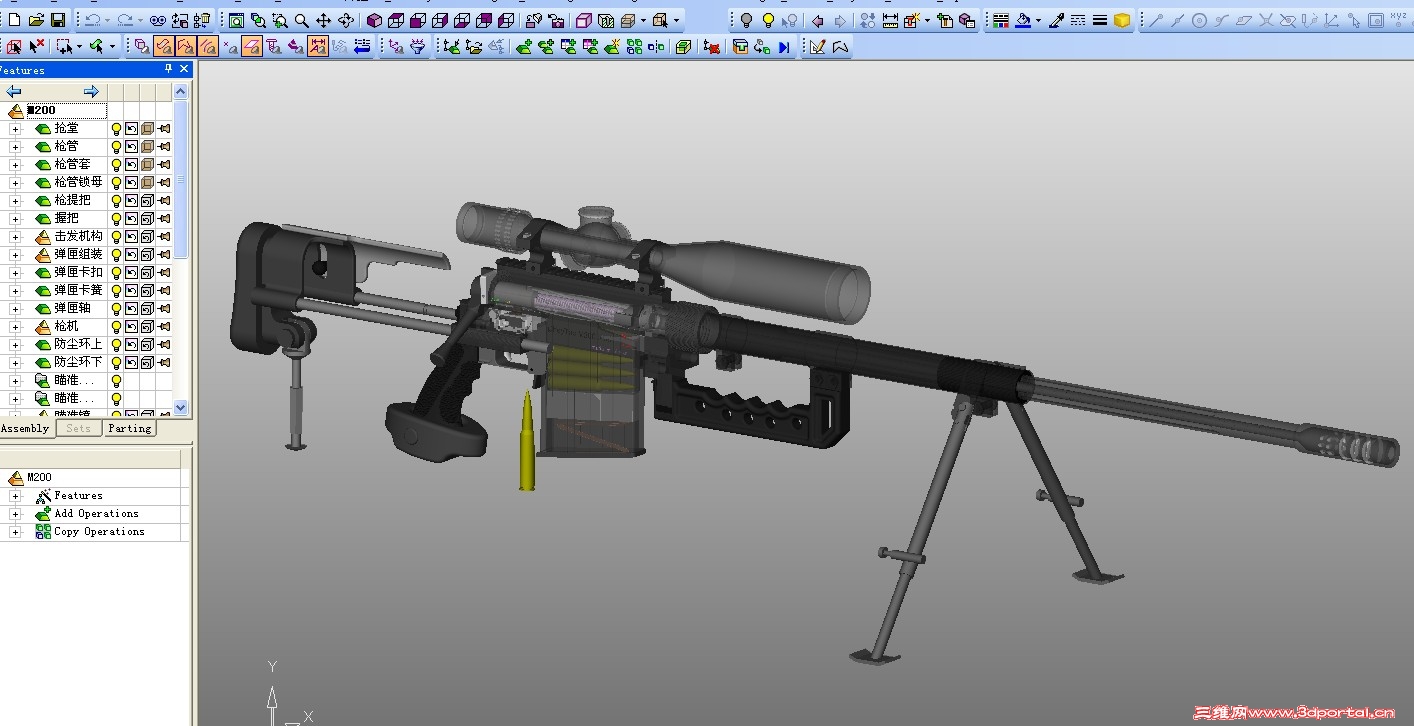This screenshot has width=1414, height=726.
Task: Toggle visibility bulb for 枪管 row
Action: (x=116, y=147)
